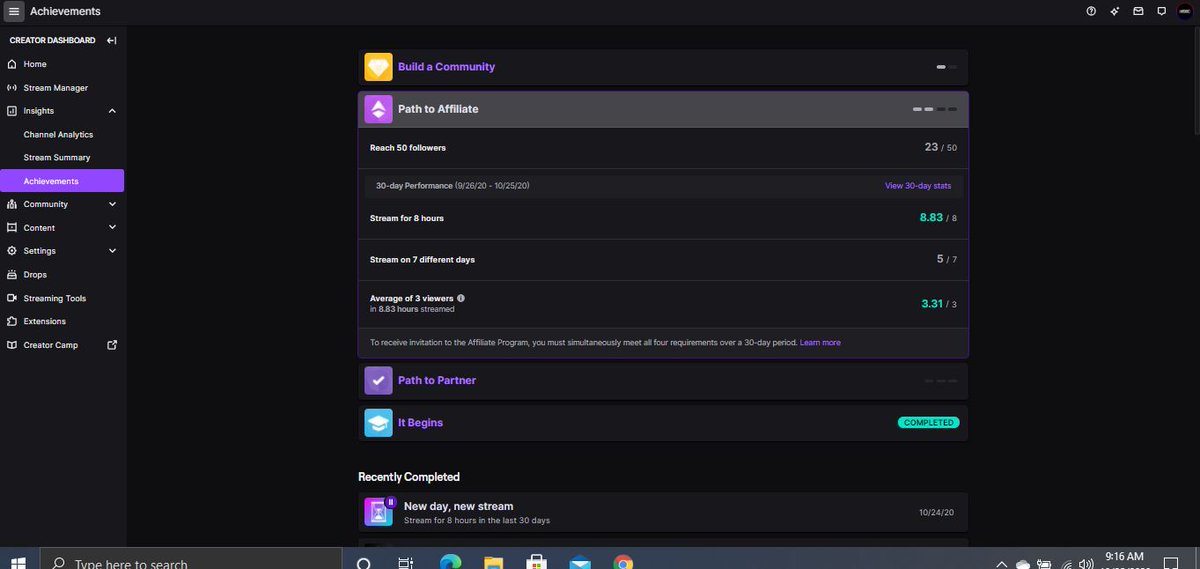The height and width of the screenshot is (569, 1200).
Task: Open the sparkle Twitch ideas icon
Action: click(1114, 11)
